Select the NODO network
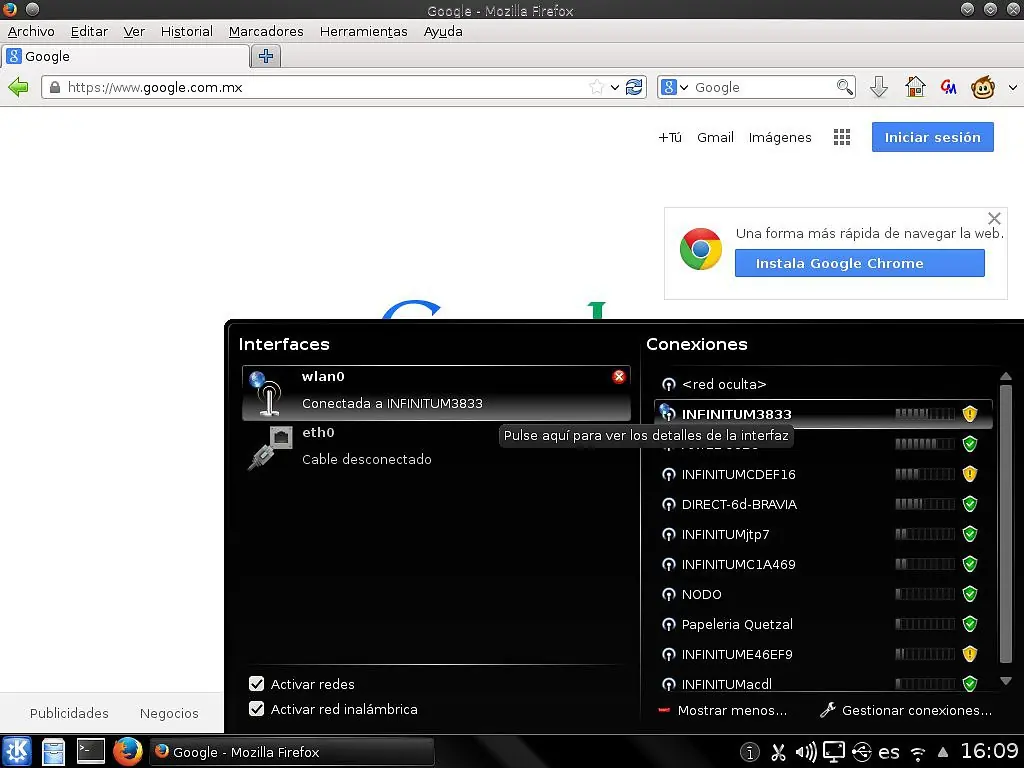The width and height of the screenshot is (1024, 768). pyautogui.click(x=823, y=594)
